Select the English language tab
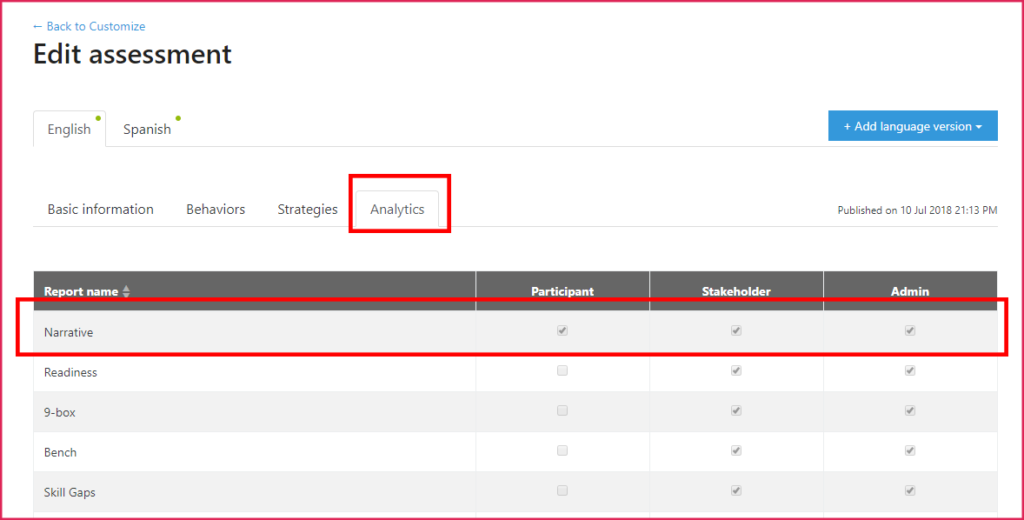Image resolution: width=1024 pixels, height=520 pixels. tap(69, 129)
